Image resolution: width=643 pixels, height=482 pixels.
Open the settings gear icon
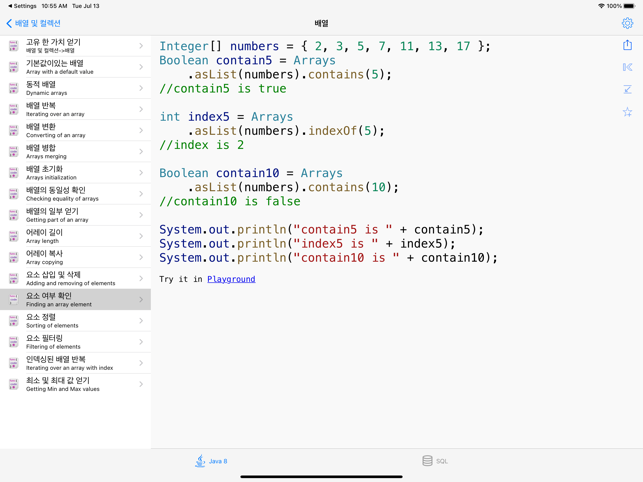[627, 23]
